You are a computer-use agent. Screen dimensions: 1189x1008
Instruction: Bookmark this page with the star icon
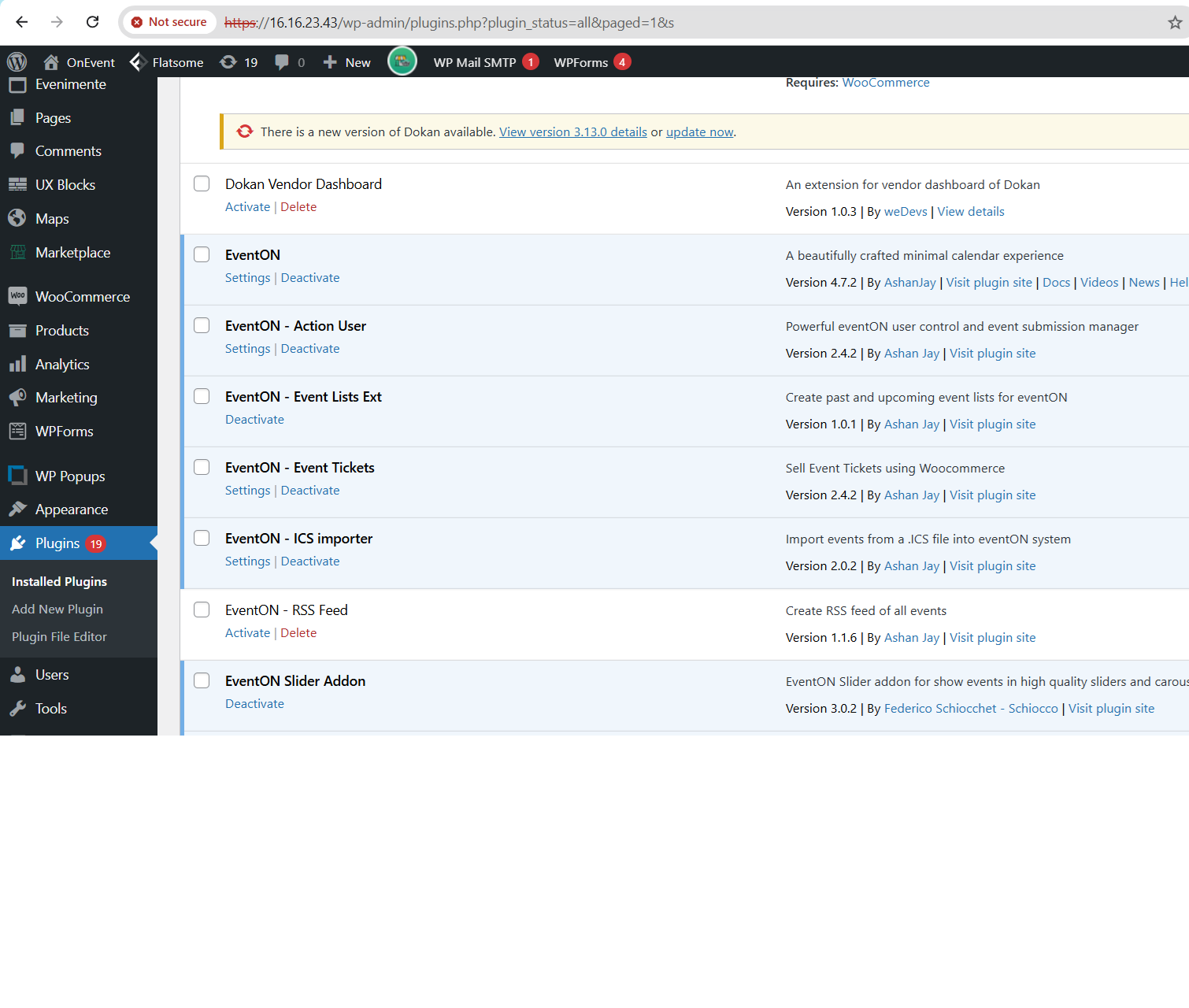1175,22
